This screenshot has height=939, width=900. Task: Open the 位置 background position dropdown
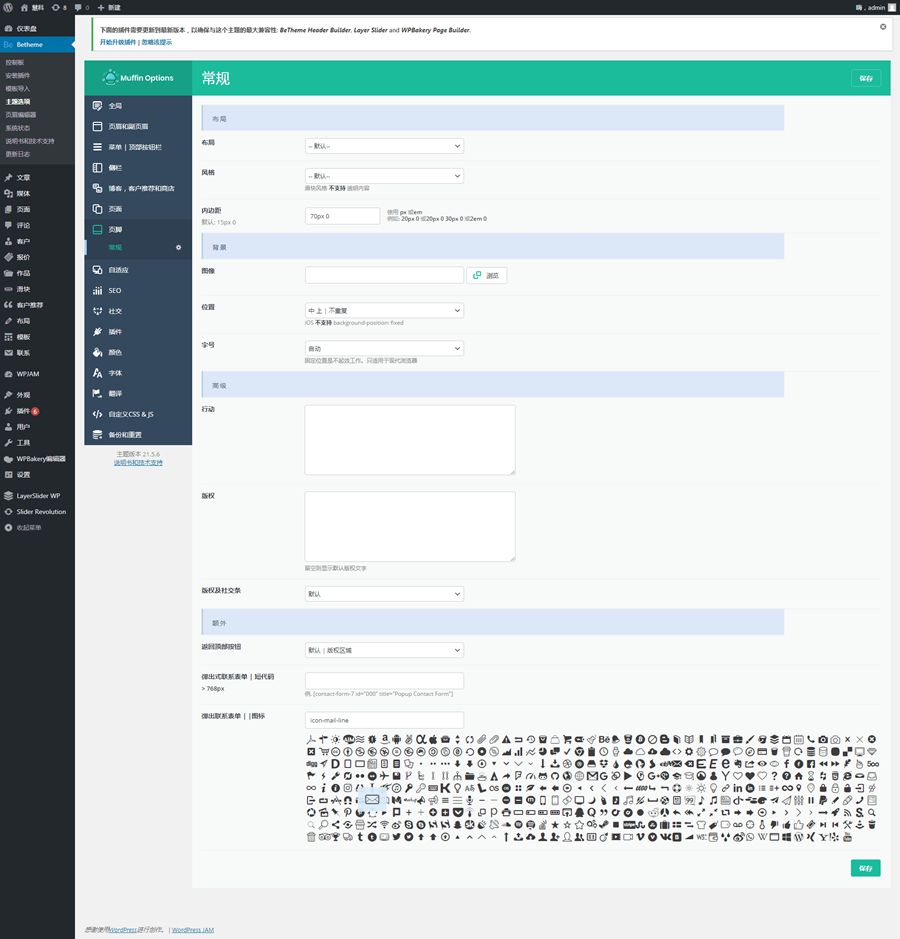click(384, 310)
